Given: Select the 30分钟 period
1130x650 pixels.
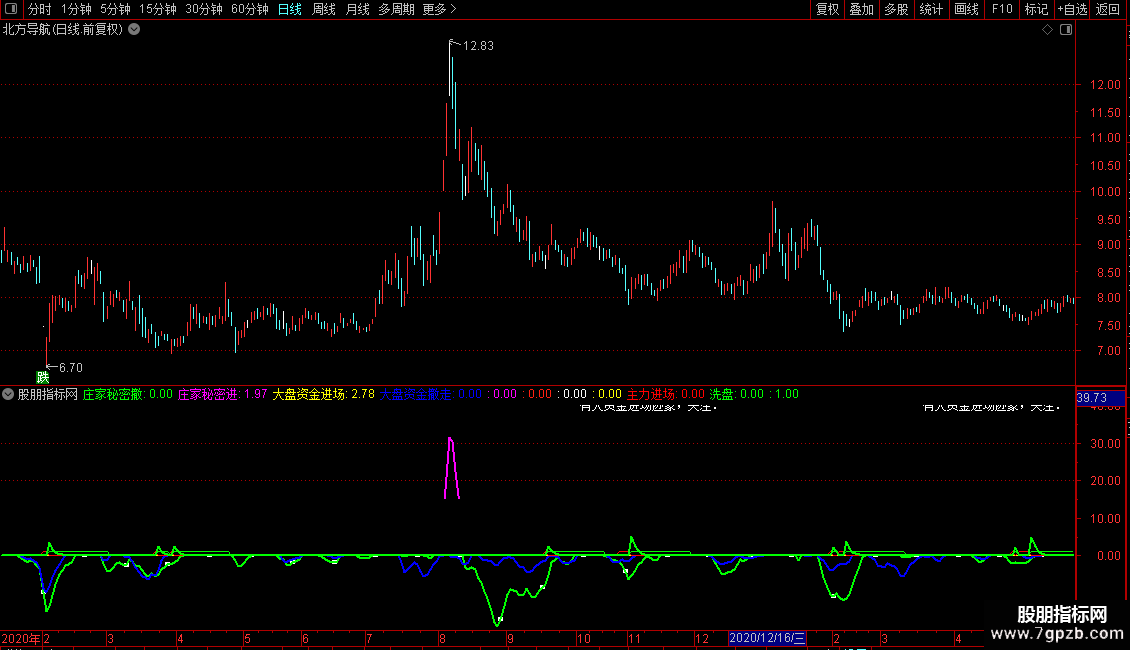Looking at the screenshot, I should (203, 9).
